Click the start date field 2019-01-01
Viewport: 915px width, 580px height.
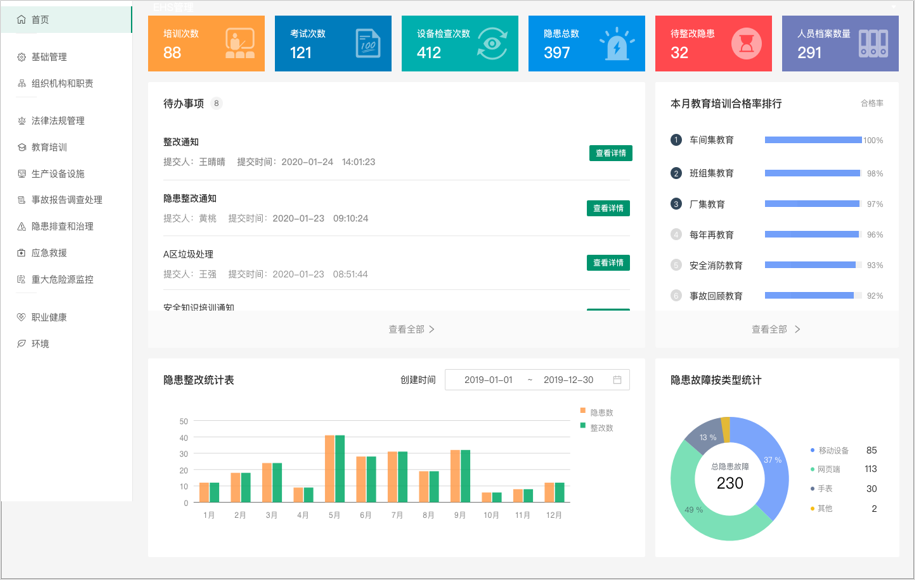[488, 380]
